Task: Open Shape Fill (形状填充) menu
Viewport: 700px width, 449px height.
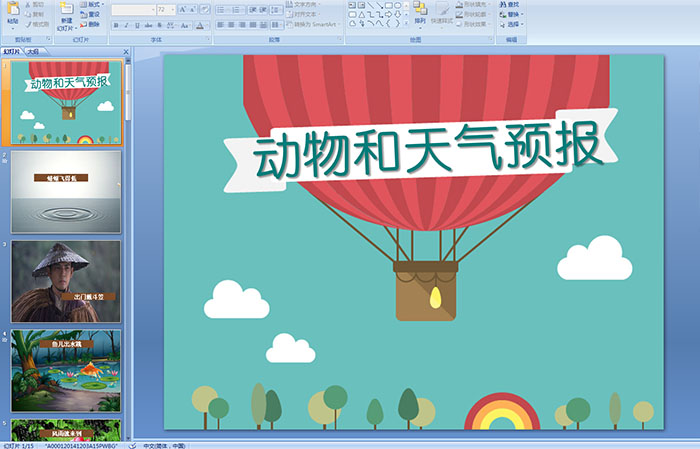Action: pyautogui.click(x=473, y=4)
